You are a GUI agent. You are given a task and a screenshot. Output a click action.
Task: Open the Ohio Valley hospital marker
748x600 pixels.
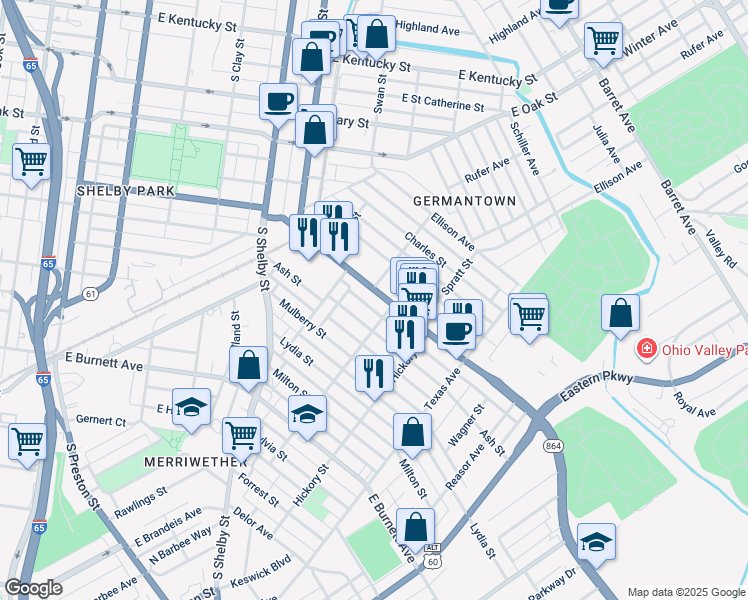tap(646, 350)
